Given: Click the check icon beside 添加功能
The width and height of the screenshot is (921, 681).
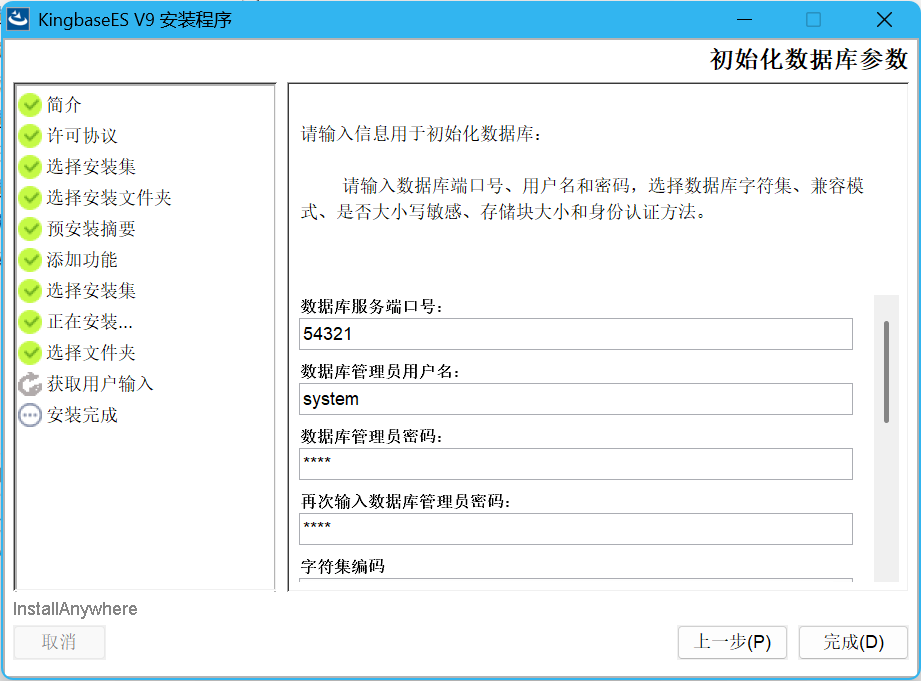Looking at the screenshot, I should (30, 260).
